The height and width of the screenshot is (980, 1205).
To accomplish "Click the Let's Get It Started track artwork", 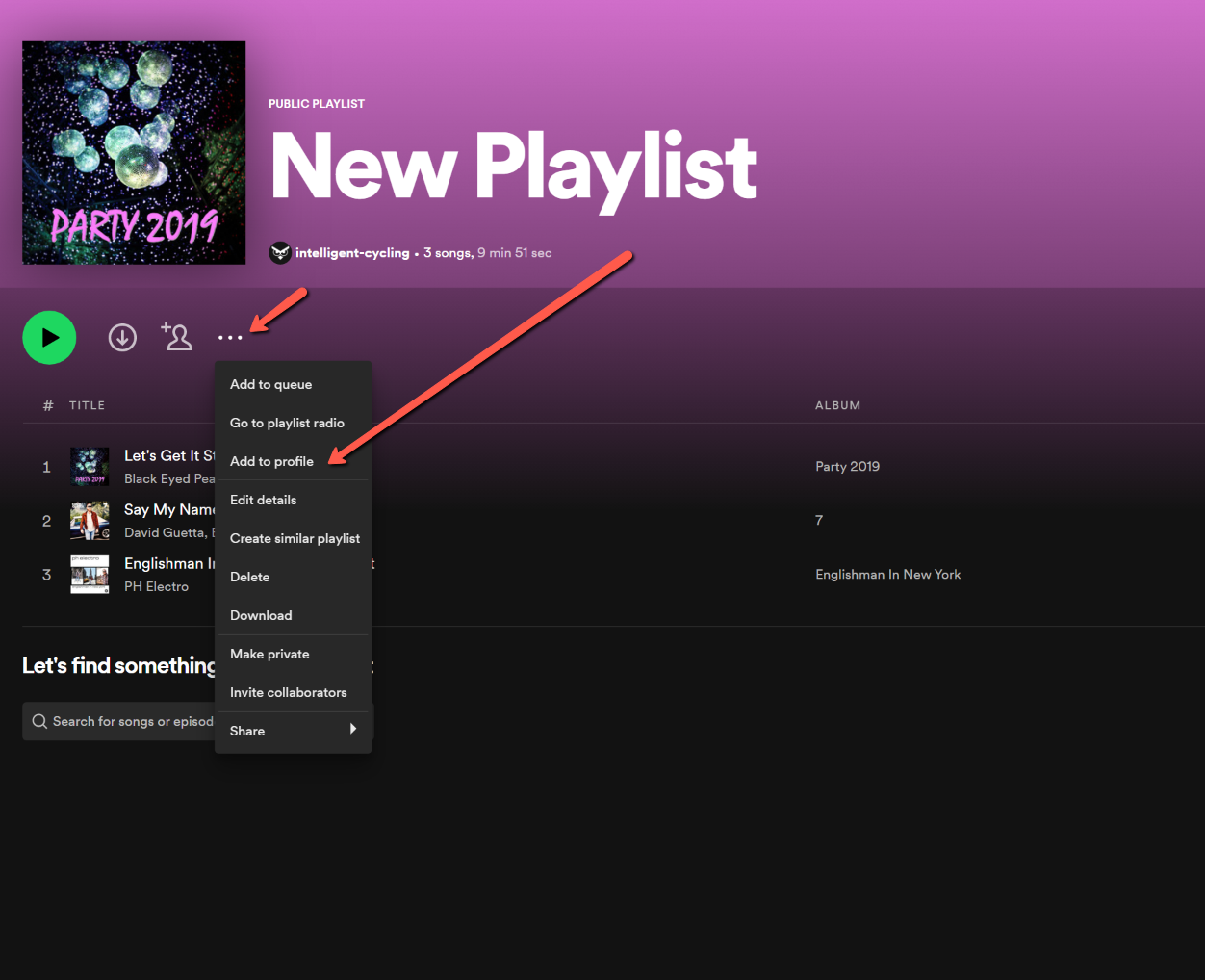I will [x=90, y=467].
